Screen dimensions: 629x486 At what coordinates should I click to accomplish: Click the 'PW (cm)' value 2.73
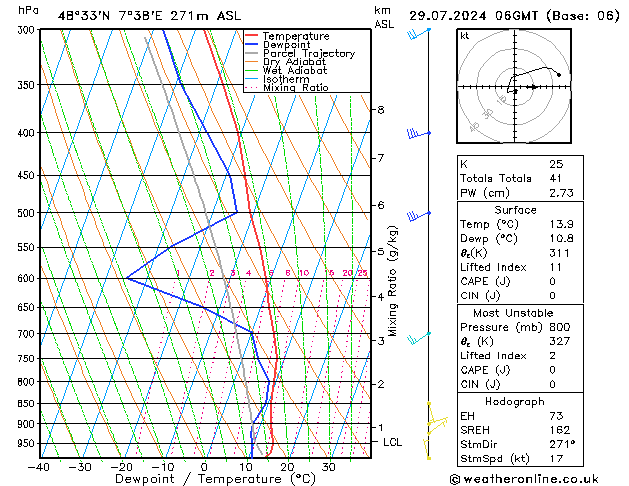click(561, 193)
